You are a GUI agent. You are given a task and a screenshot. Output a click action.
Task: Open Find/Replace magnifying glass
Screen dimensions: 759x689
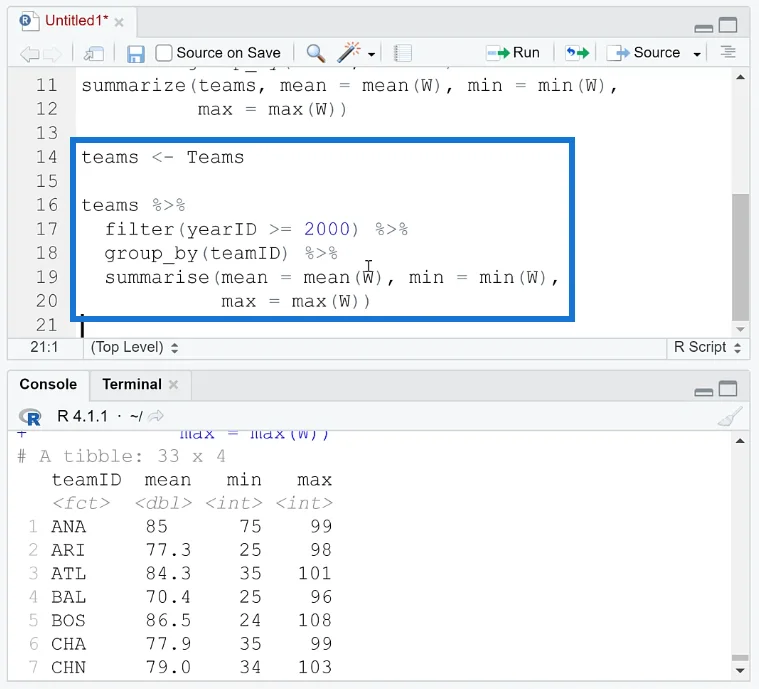(x=316, y=53)
